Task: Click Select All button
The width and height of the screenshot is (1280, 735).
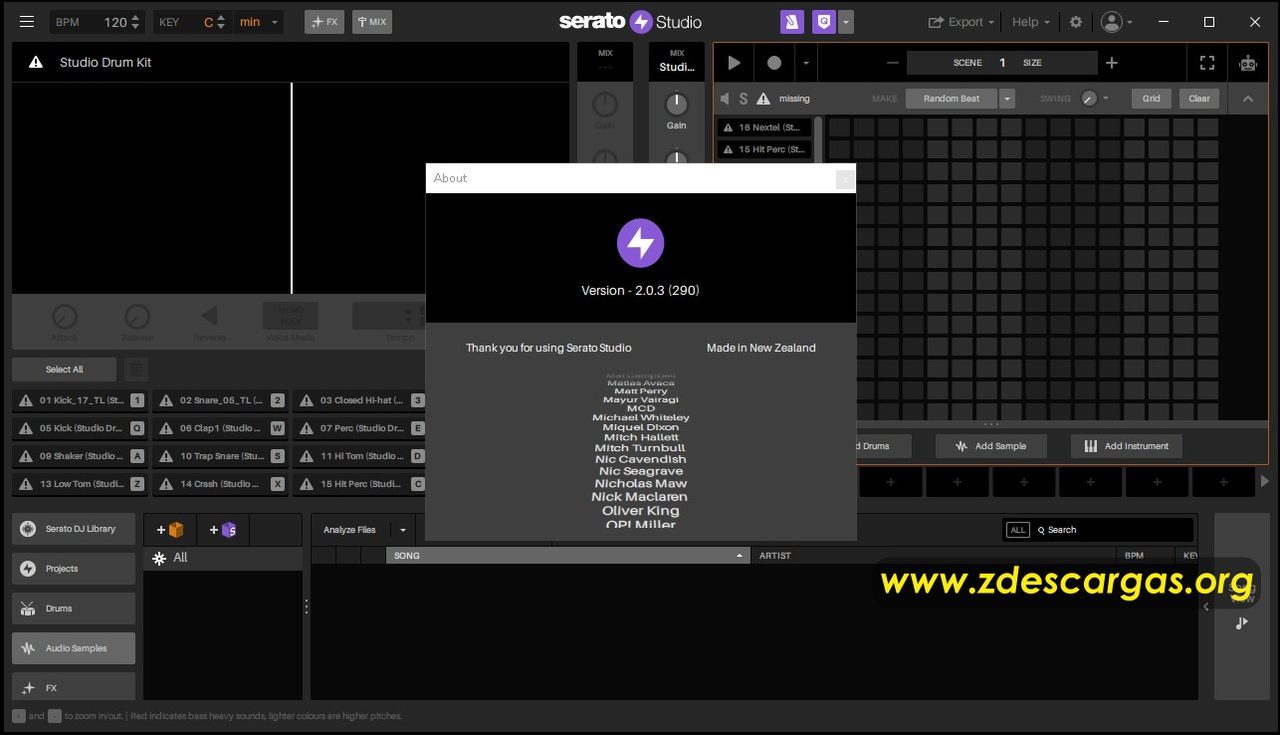Action: (x=65, y=369)
